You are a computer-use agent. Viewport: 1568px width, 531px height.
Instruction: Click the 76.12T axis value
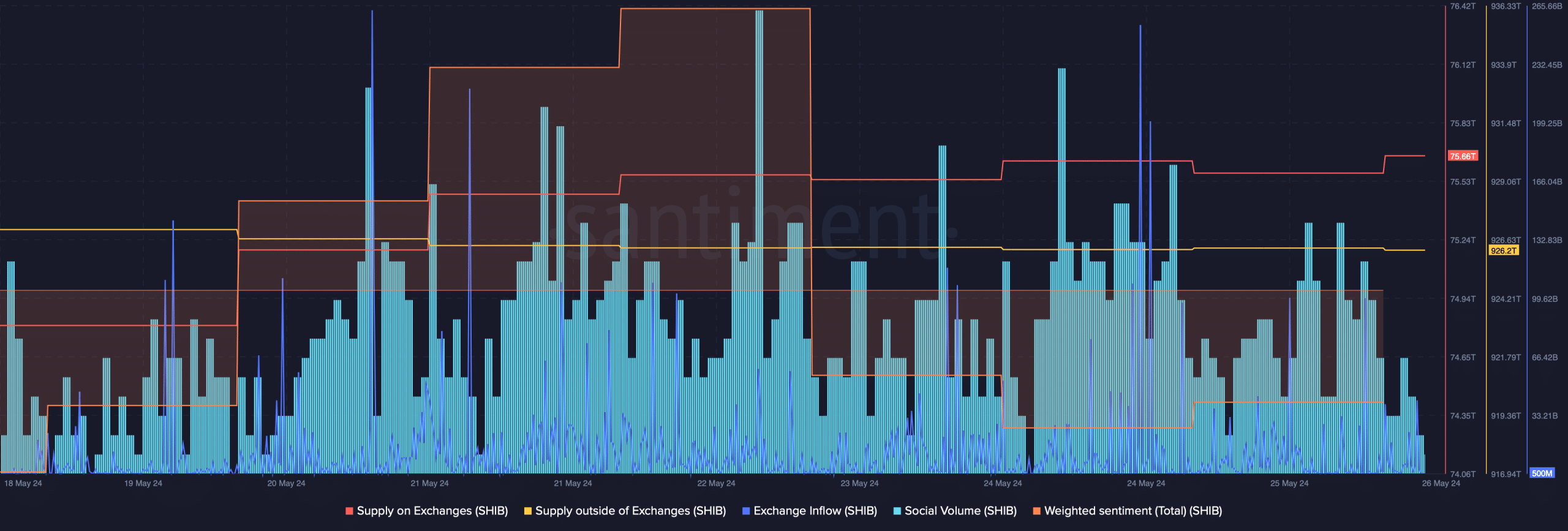tap(1463, 65)
